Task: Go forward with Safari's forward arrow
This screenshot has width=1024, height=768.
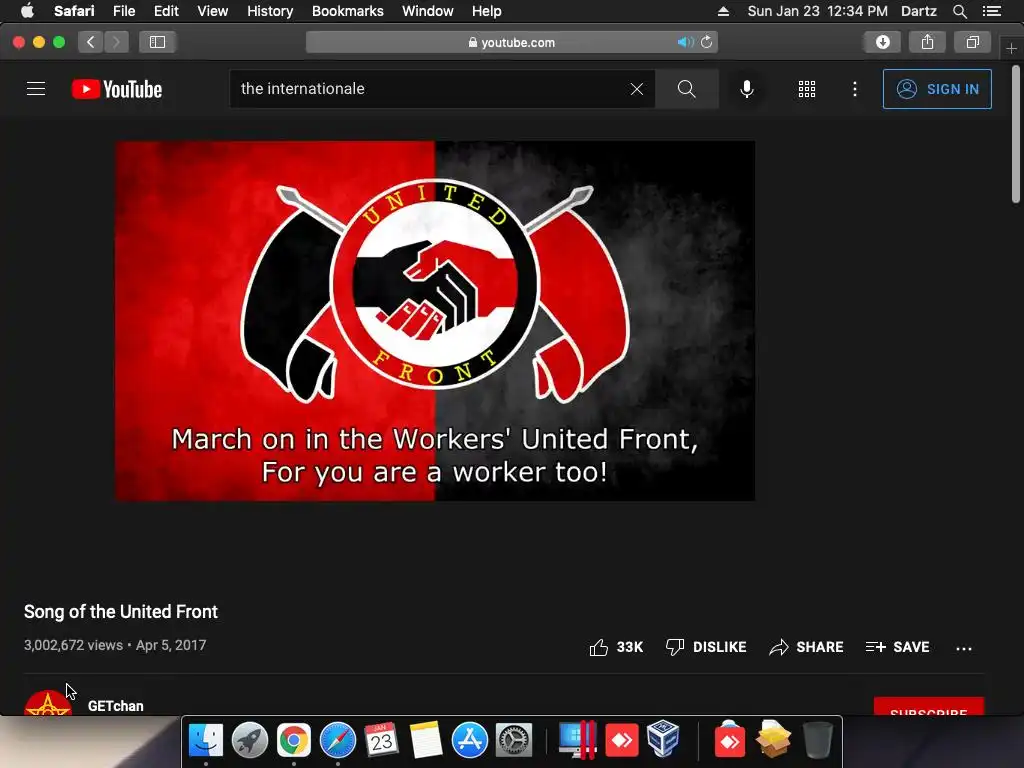Action: point(116,42)
